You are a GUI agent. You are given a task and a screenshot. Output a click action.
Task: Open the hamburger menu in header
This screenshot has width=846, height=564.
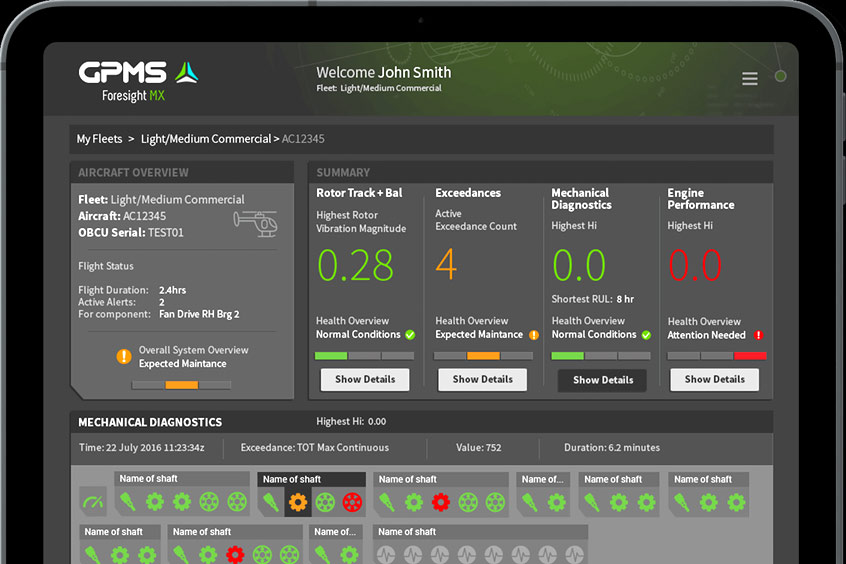(749, 79)
